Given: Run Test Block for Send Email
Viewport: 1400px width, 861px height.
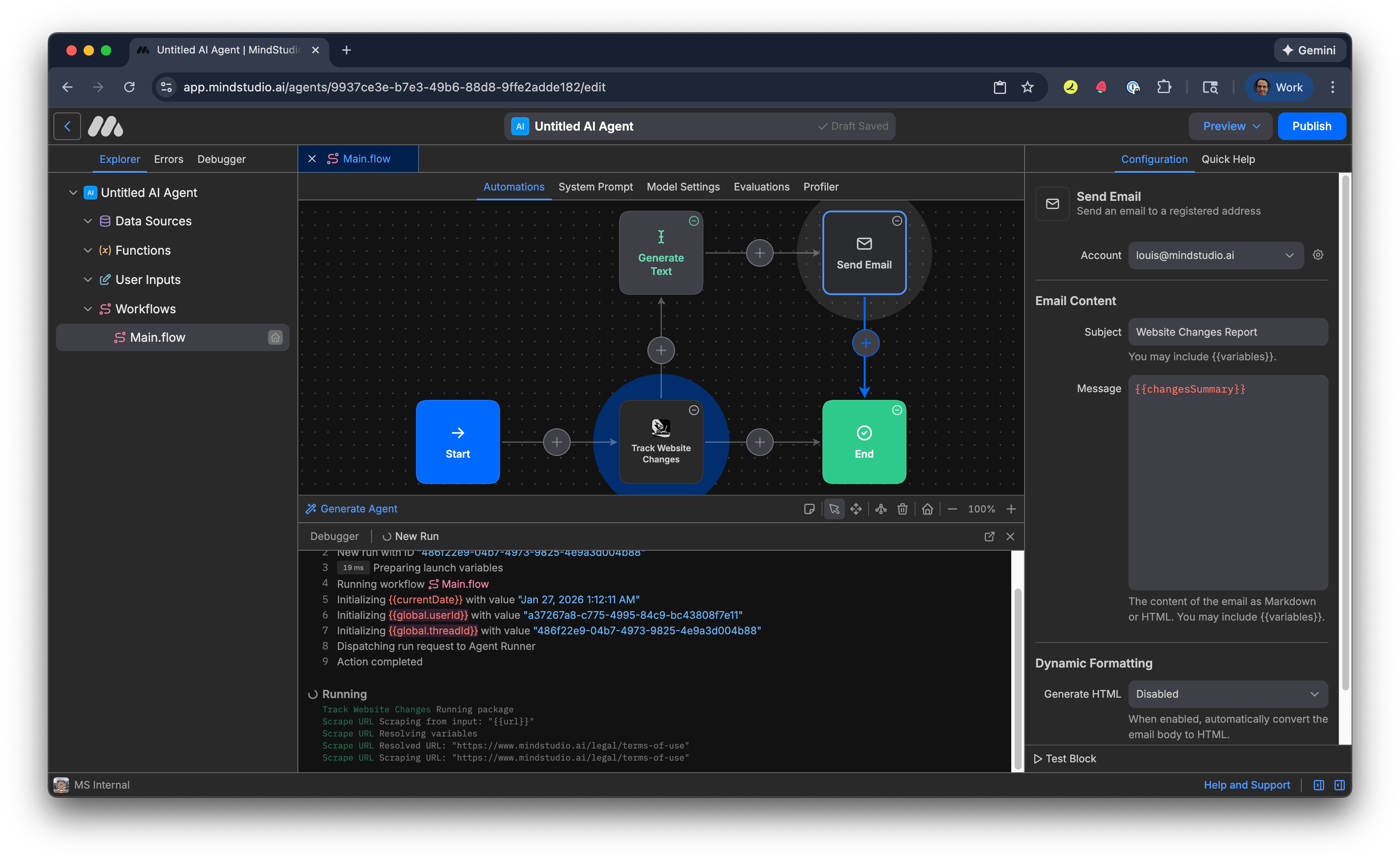Looking at the screenshot, I should pos(1065,758).
